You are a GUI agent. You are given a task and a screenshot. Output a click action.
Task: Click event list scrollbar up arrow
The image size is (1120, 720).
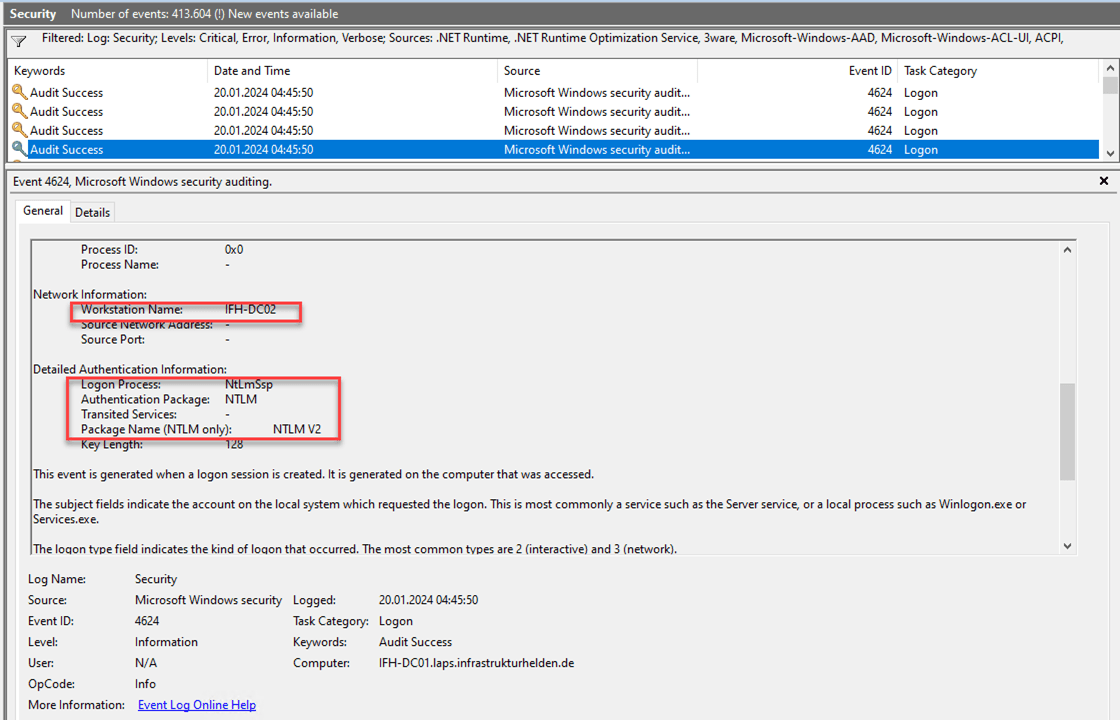[1109, 69]
